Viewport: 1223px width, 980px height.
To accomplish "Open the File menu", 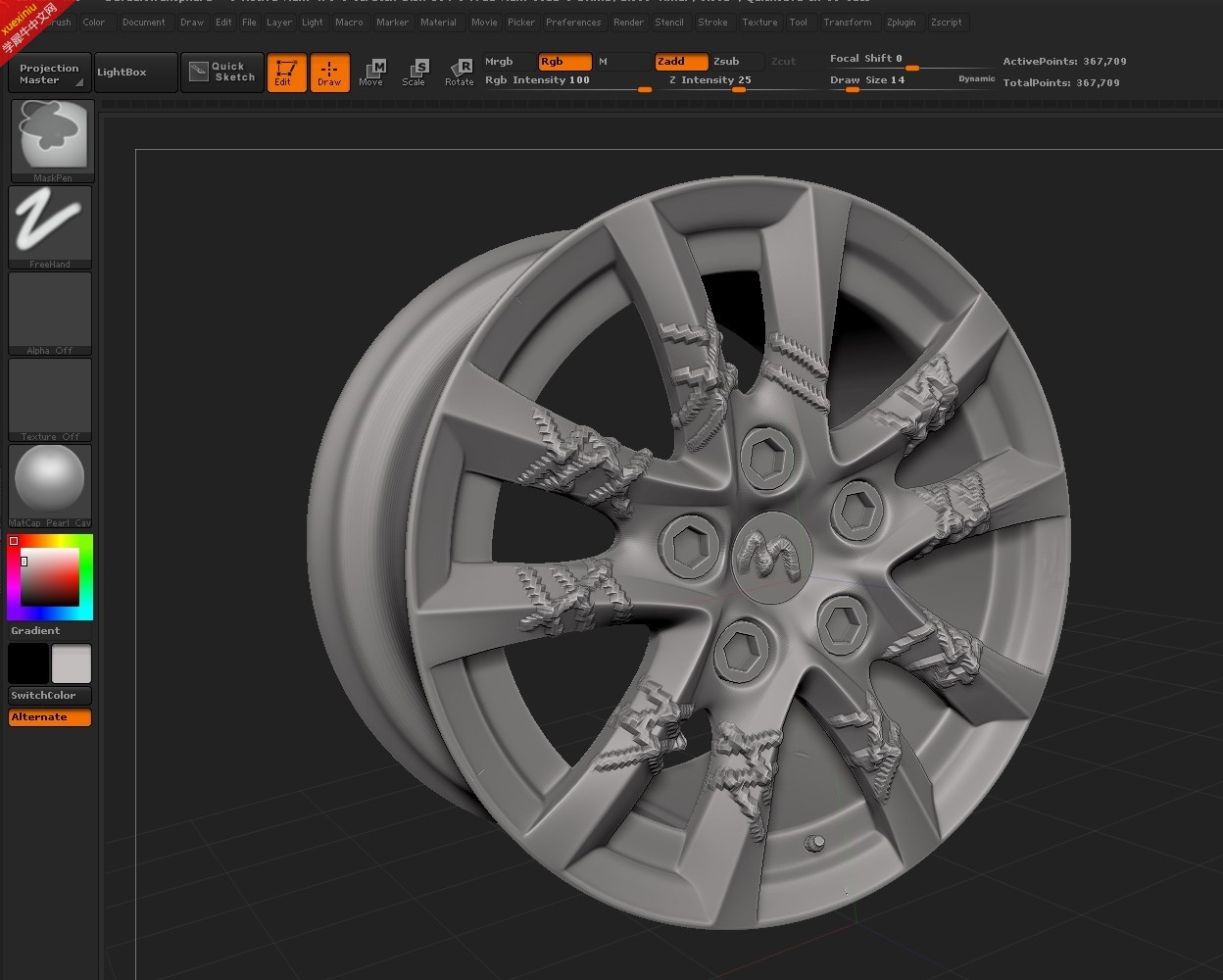I will point(250,23).
